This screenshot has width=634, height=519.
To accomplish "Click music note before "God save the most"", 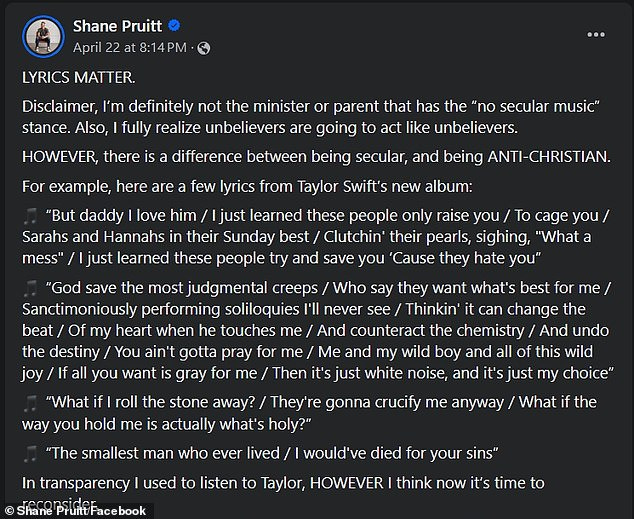I will [x=31, y=289].
